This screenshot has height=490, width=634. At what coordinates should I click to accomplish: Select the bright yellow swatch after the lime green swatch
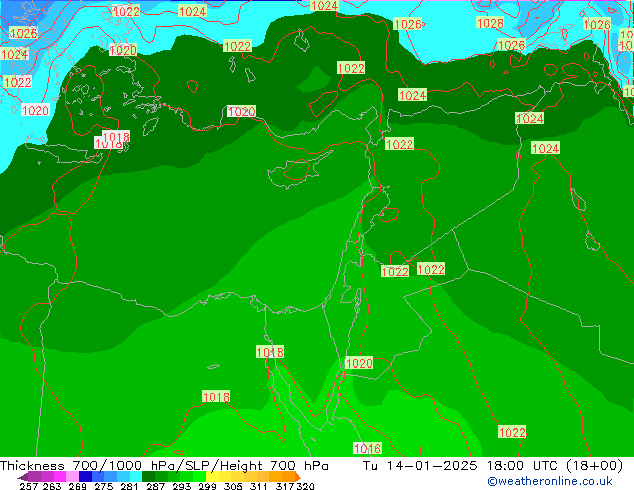click(212, 477)
